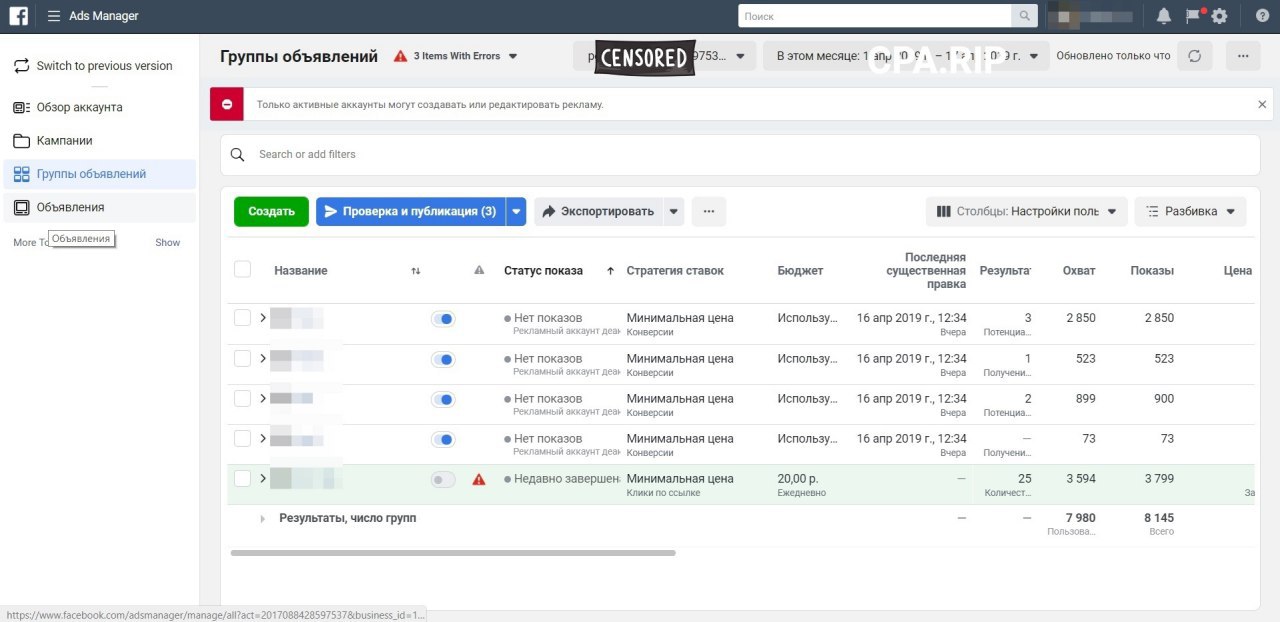
Task: Toggle switch of row with показы 2 850
Action: click(x=443, y=319)
